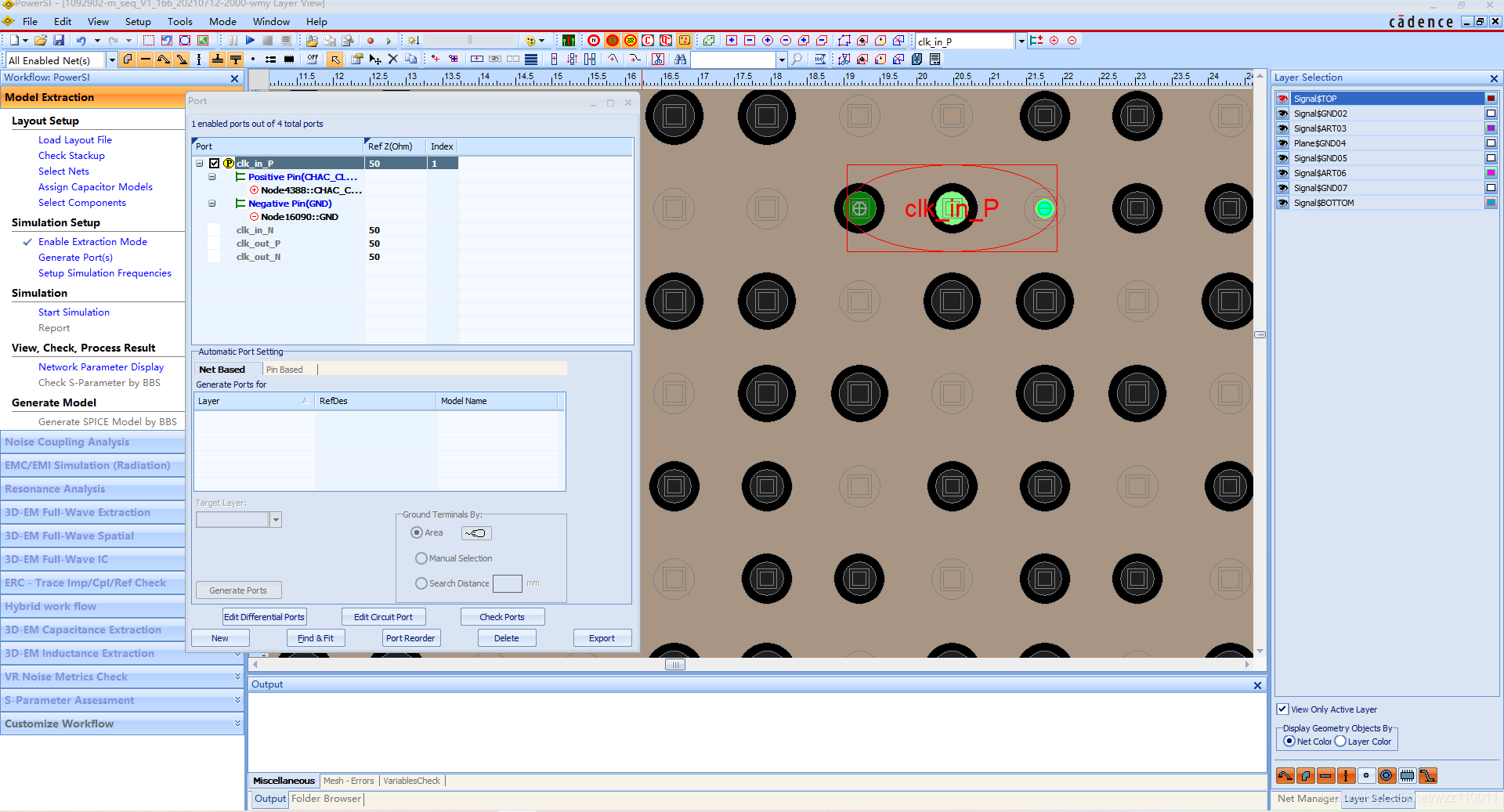Switch to the Pin Based tab

pos(284,370)
